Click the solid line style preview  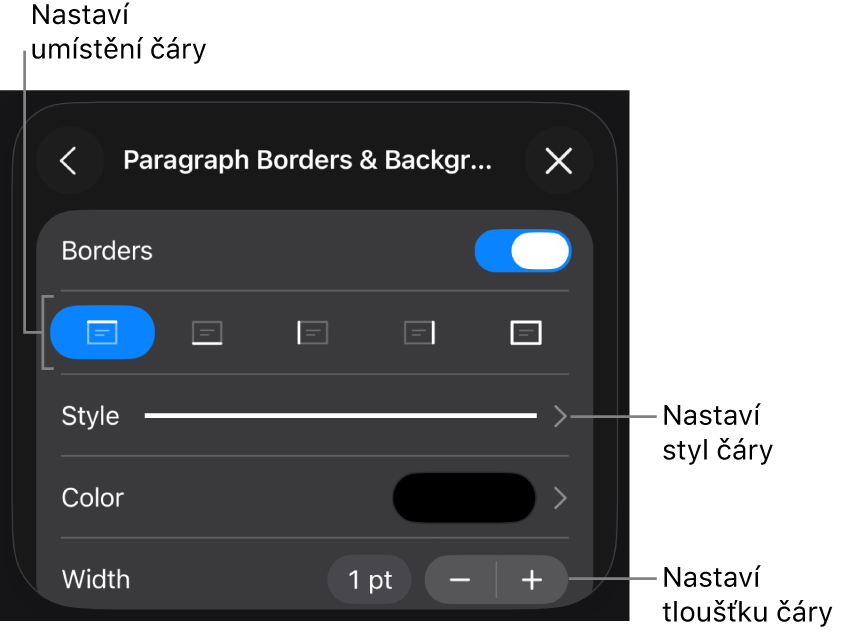coord(341,416)
